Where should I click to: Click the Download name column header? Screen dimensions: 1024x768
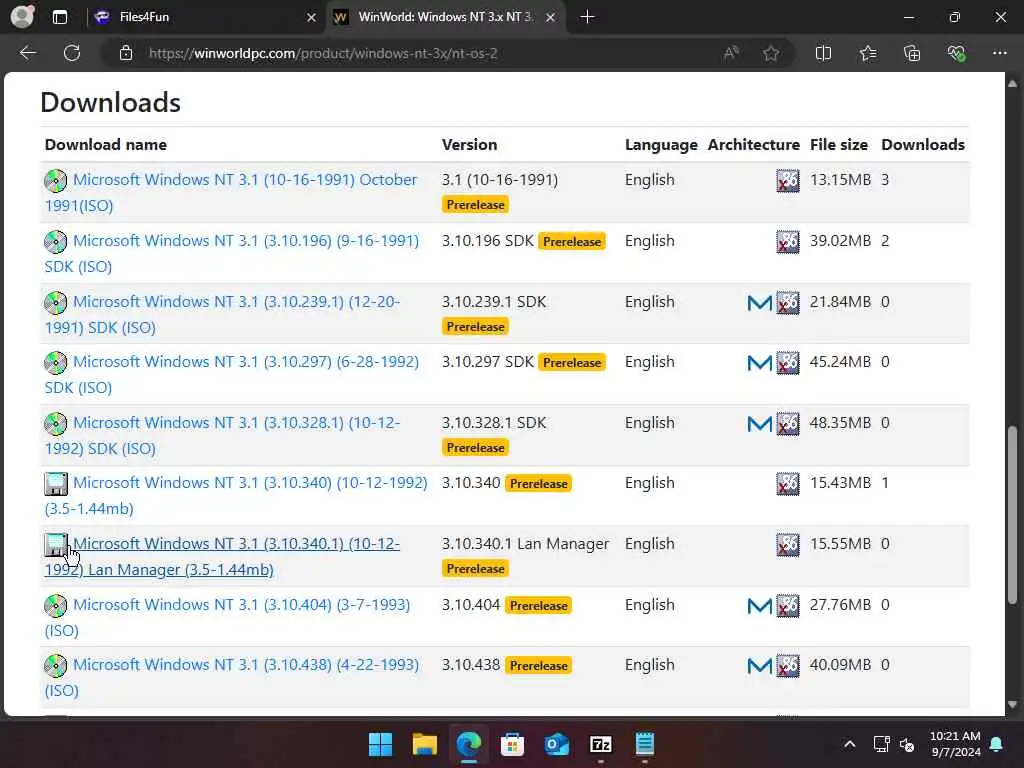point(106,144)
